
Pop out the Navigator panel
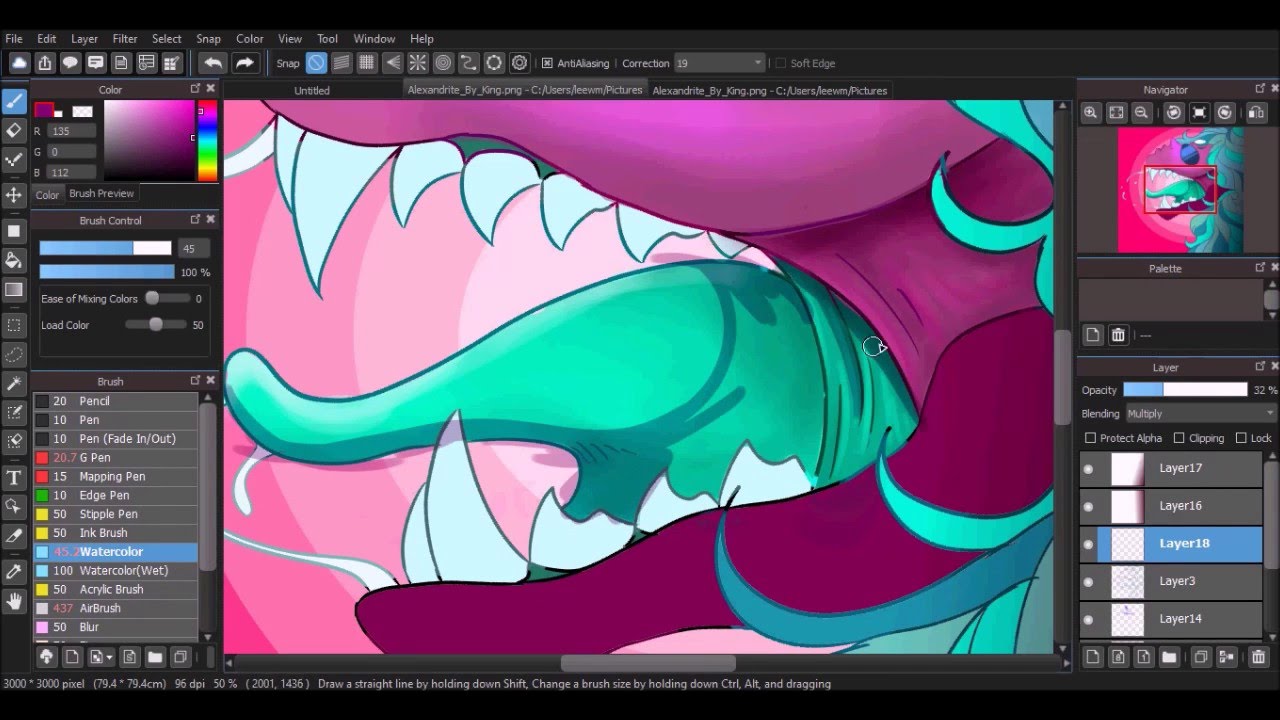[x=1260, y=89]
